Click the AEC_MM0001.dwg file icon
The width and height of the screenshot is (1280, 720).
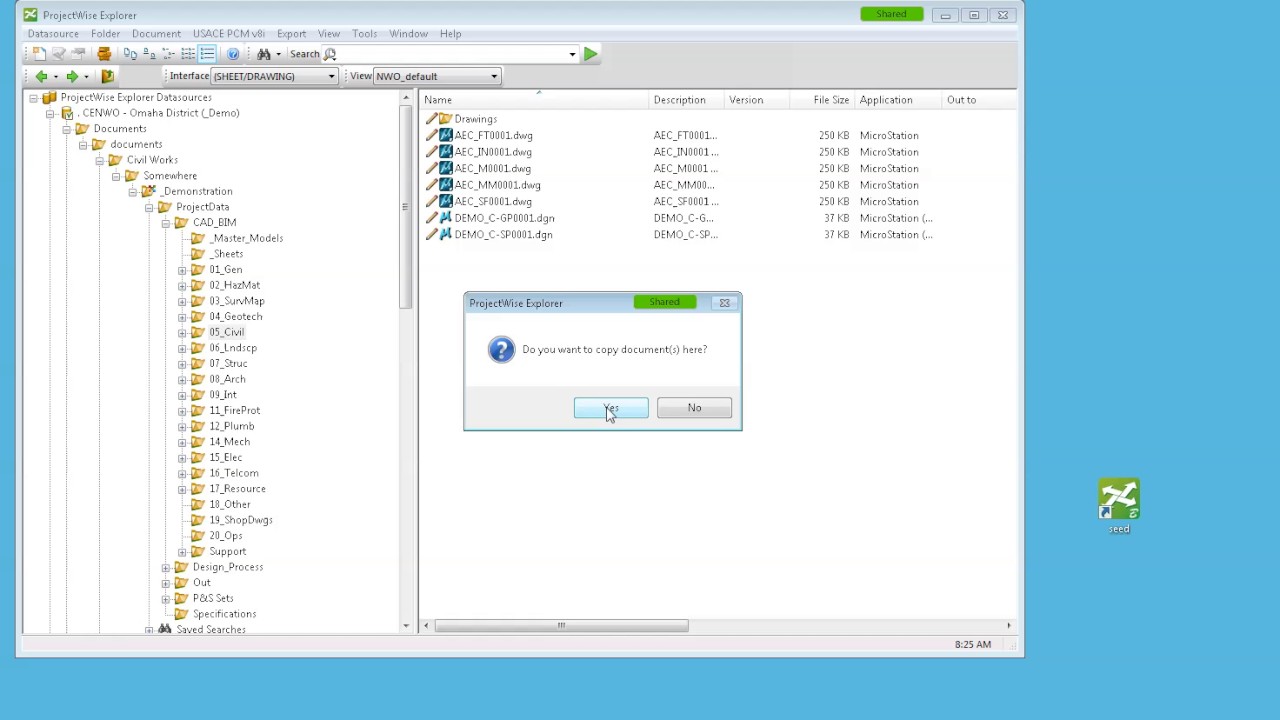445,185
